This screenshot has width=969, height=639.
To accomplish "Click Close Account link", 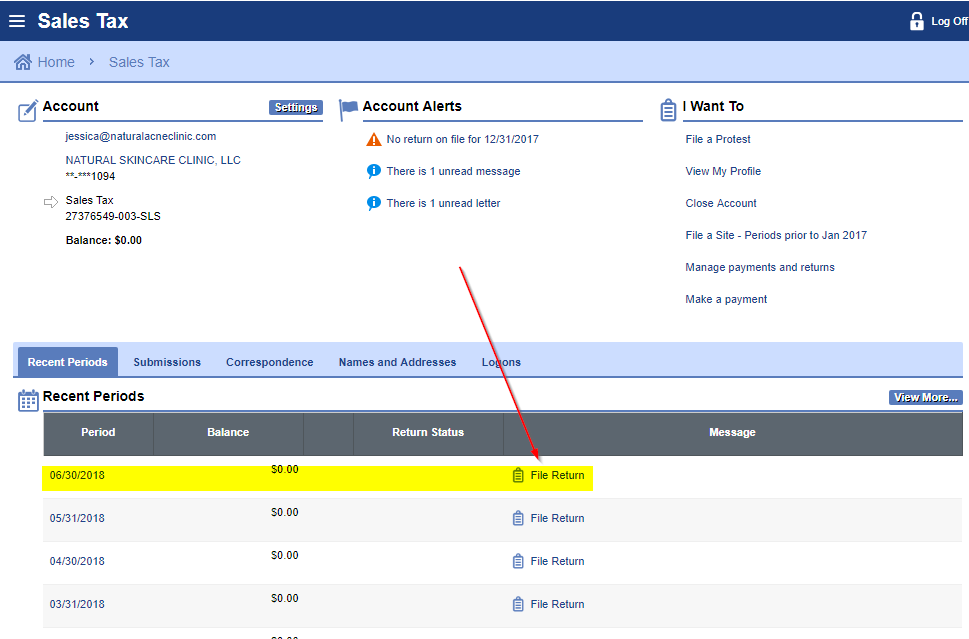I will [721, 203].
